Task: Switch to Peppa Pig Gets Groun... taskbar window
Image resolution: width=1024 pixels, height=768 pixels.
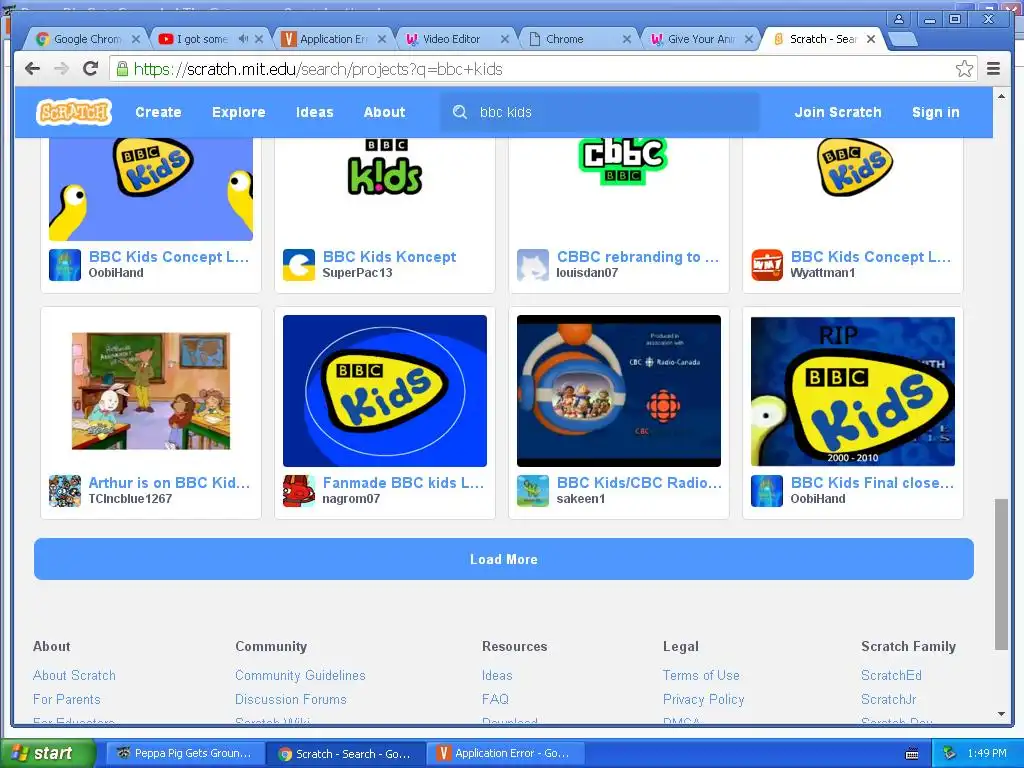Action: (x=184, y=753)
